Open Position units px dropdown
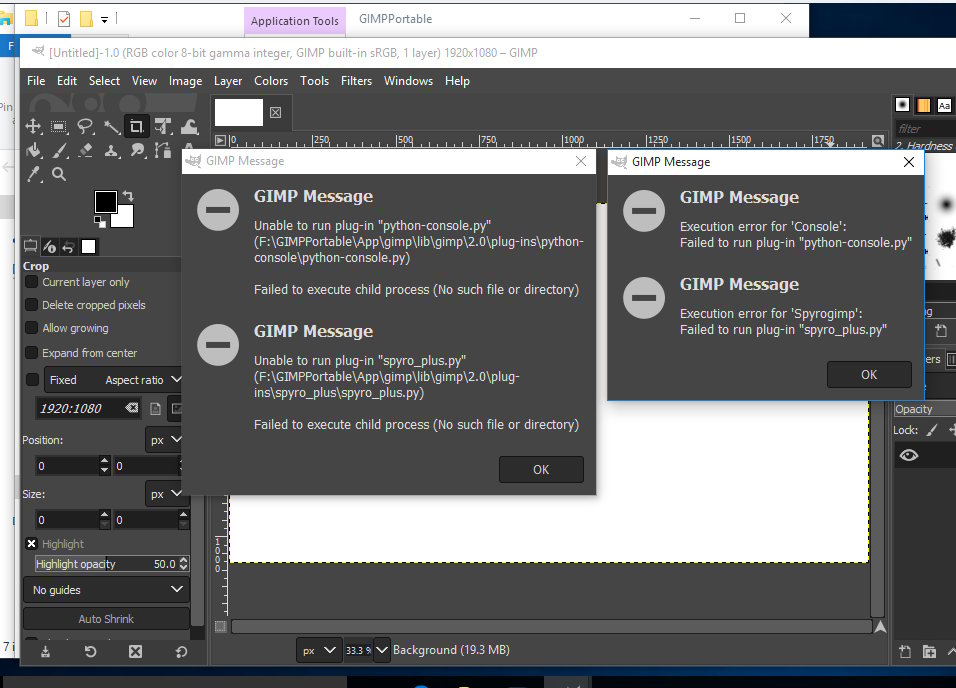Viewport: 956px width, 688px height. point(166,440)
